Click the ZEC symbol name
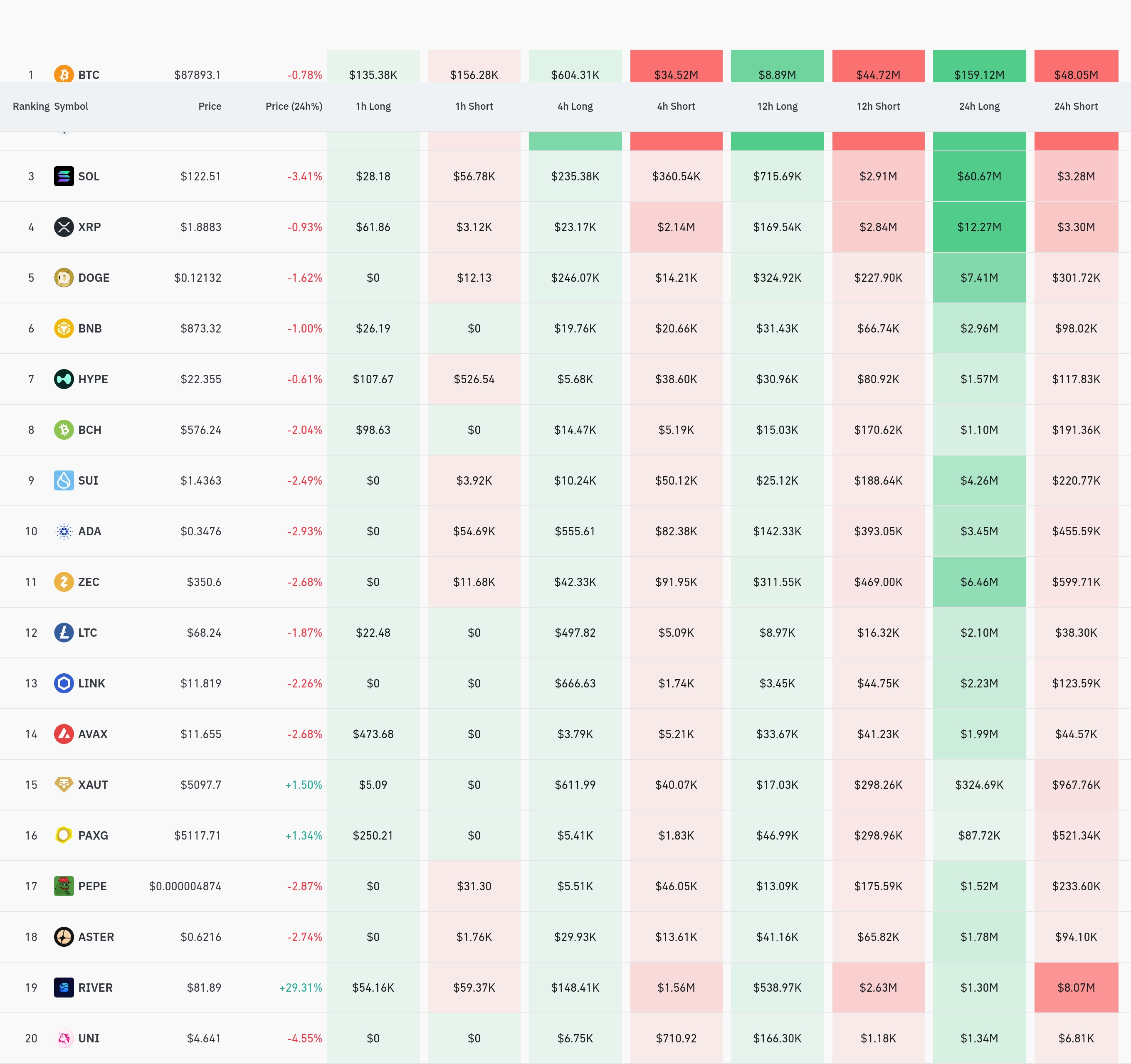 (89, 582)
